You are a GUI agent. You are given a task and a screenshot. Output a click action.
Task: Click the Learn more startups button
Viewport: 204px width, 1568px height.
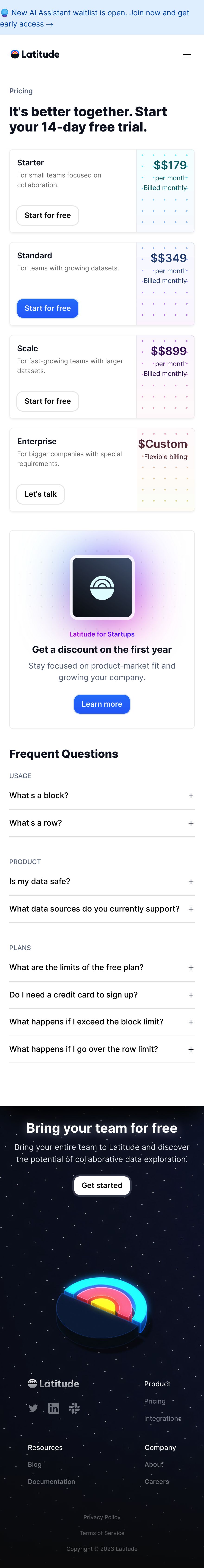click(102, 704)
